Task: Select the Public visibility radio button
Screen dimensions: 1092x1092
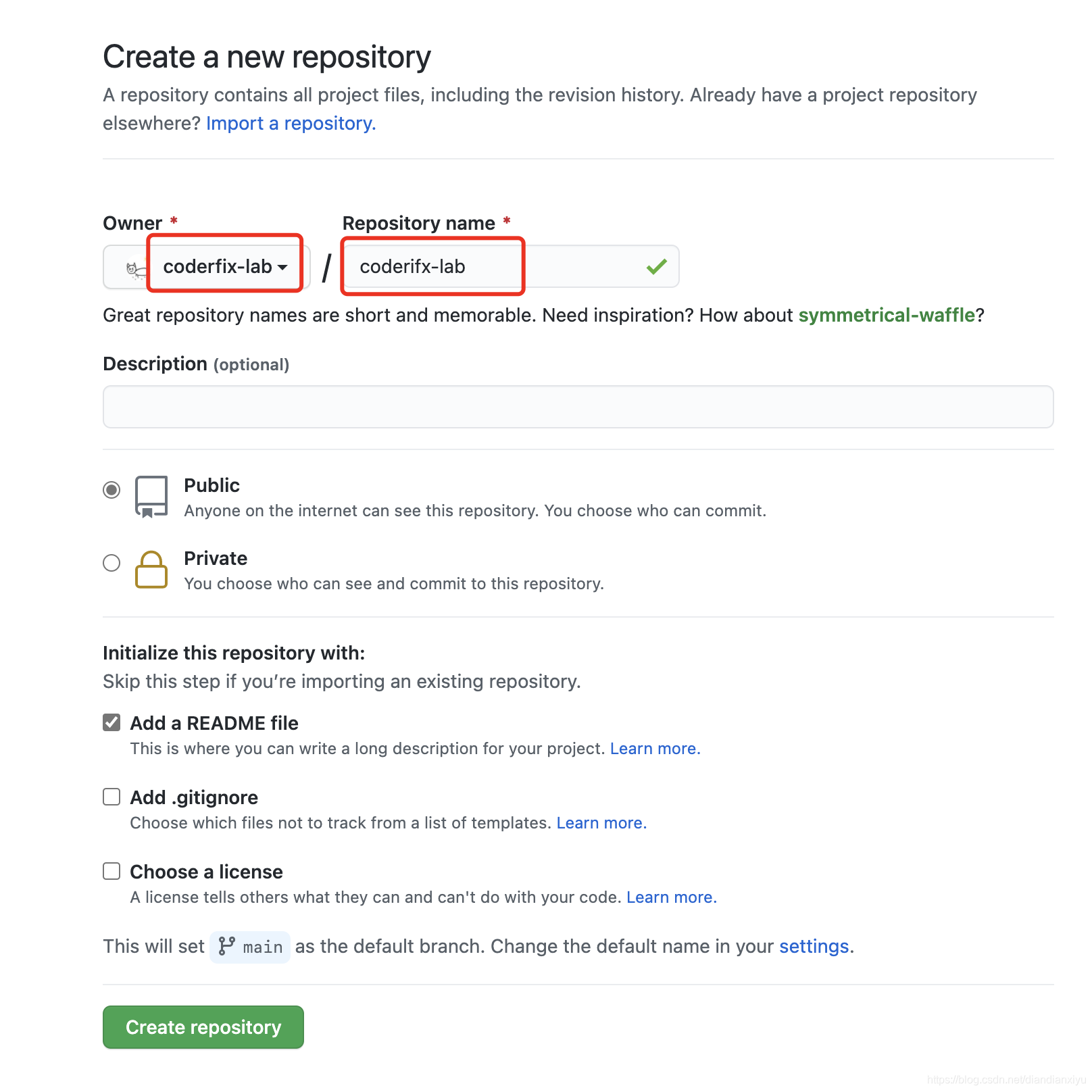Action: 111,490
